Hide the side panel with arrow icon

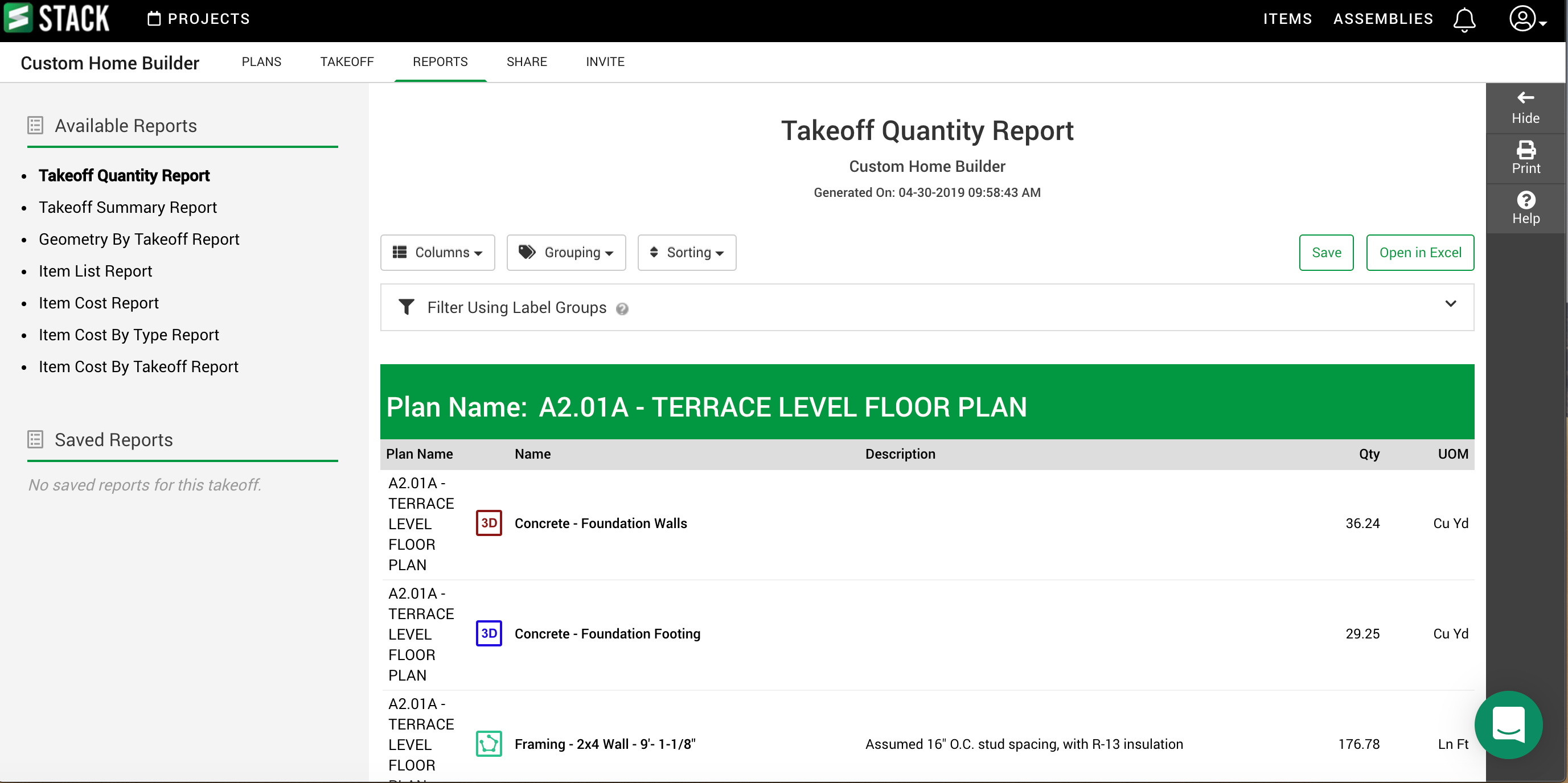click(1525, 98)
